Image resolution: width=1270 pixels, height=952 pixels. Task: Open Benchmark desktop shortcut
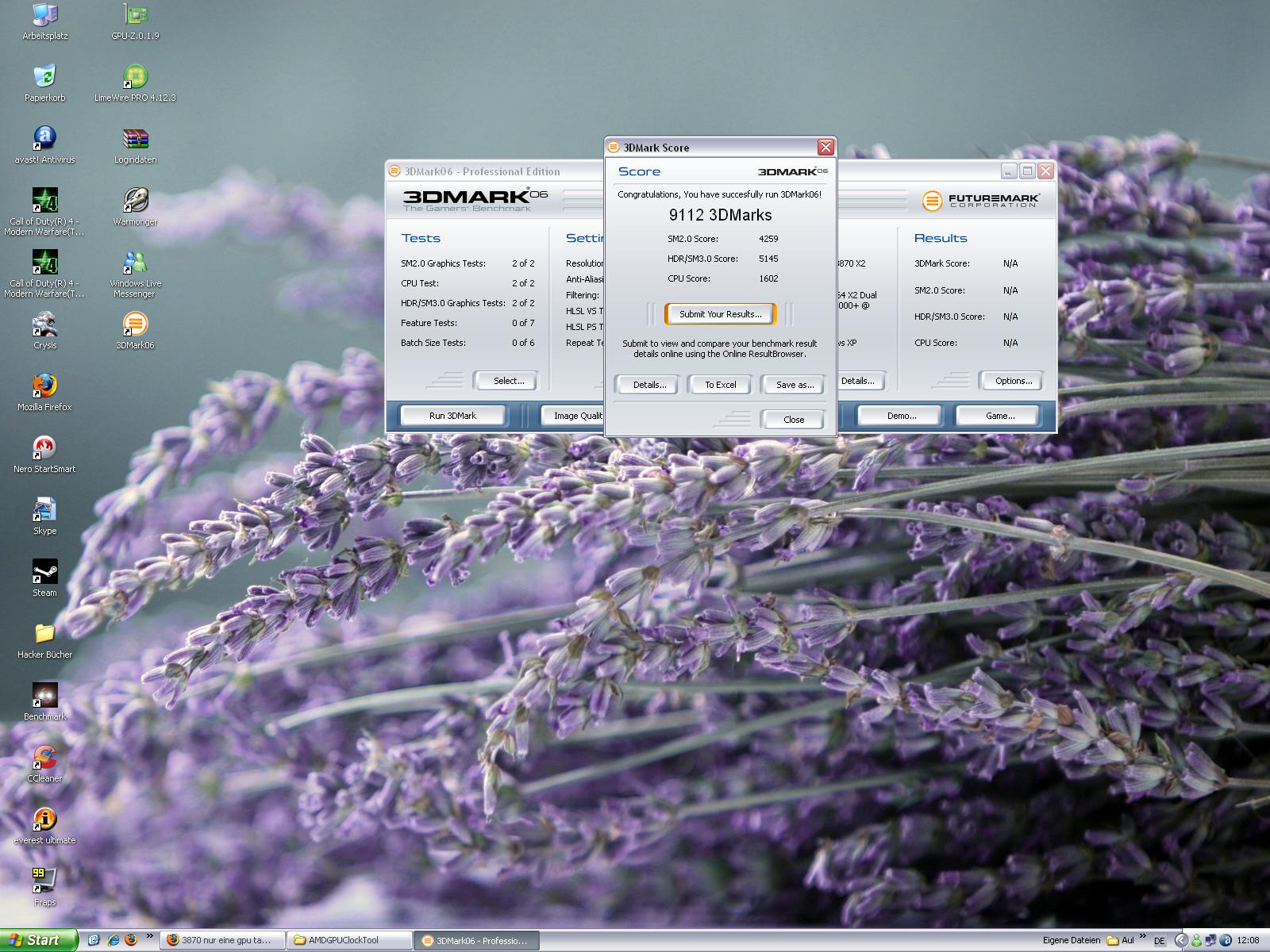44,702
